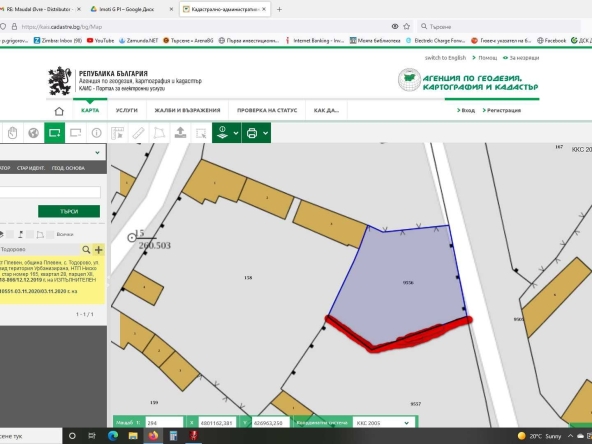Toggle checkbox beside the polygon parcel filter
Image resolution: width=592 pixels, height=444 pixels.
[x=49, y=235]
